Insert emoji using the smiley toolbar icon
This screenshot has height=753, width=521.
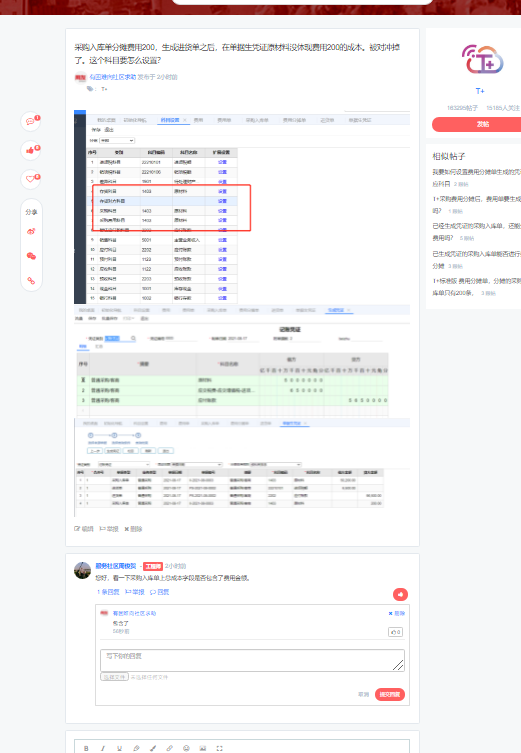click(x=186, y=748)
